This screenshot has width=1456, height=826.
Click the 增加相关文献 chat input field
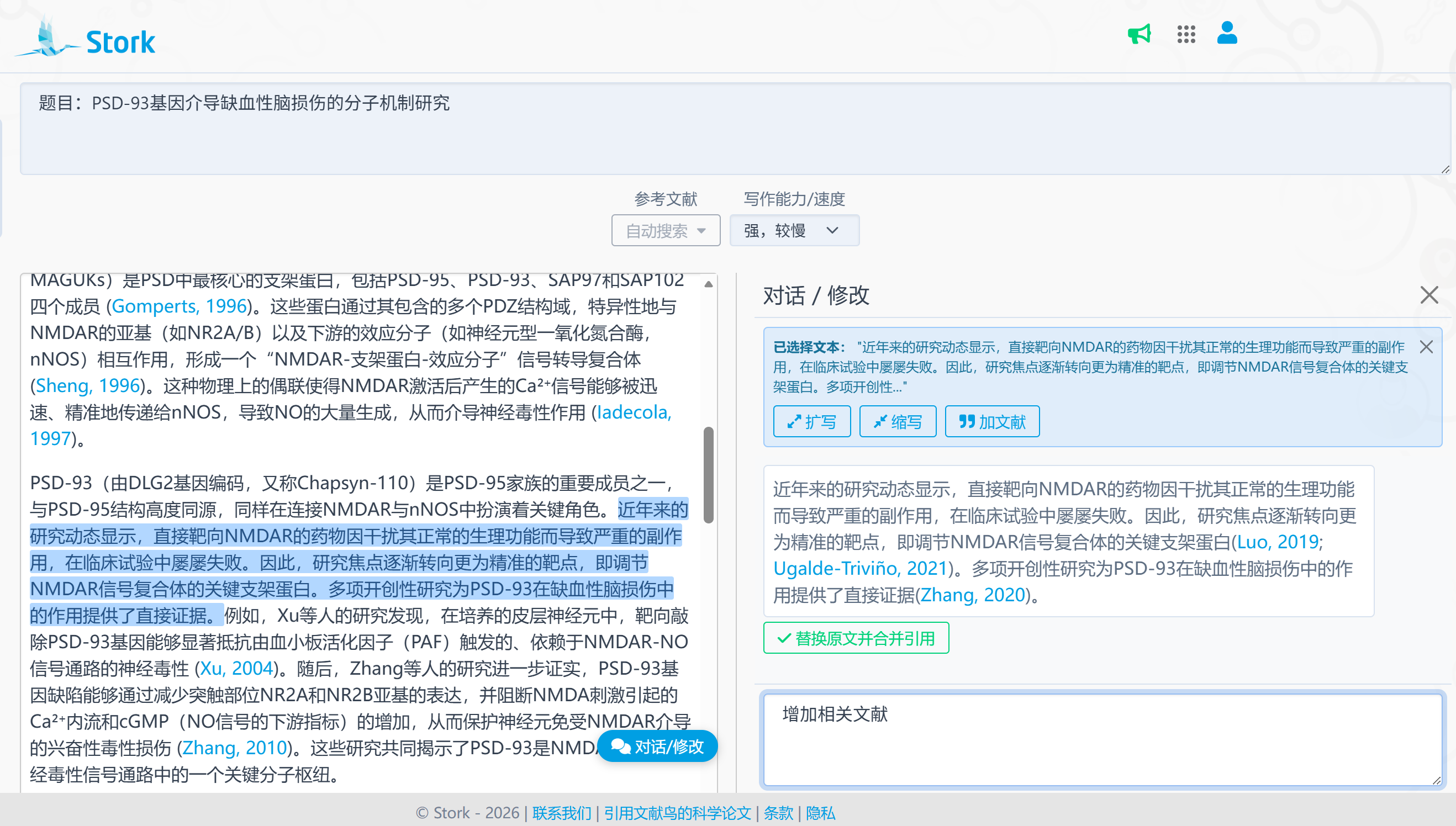(1101, 739)
